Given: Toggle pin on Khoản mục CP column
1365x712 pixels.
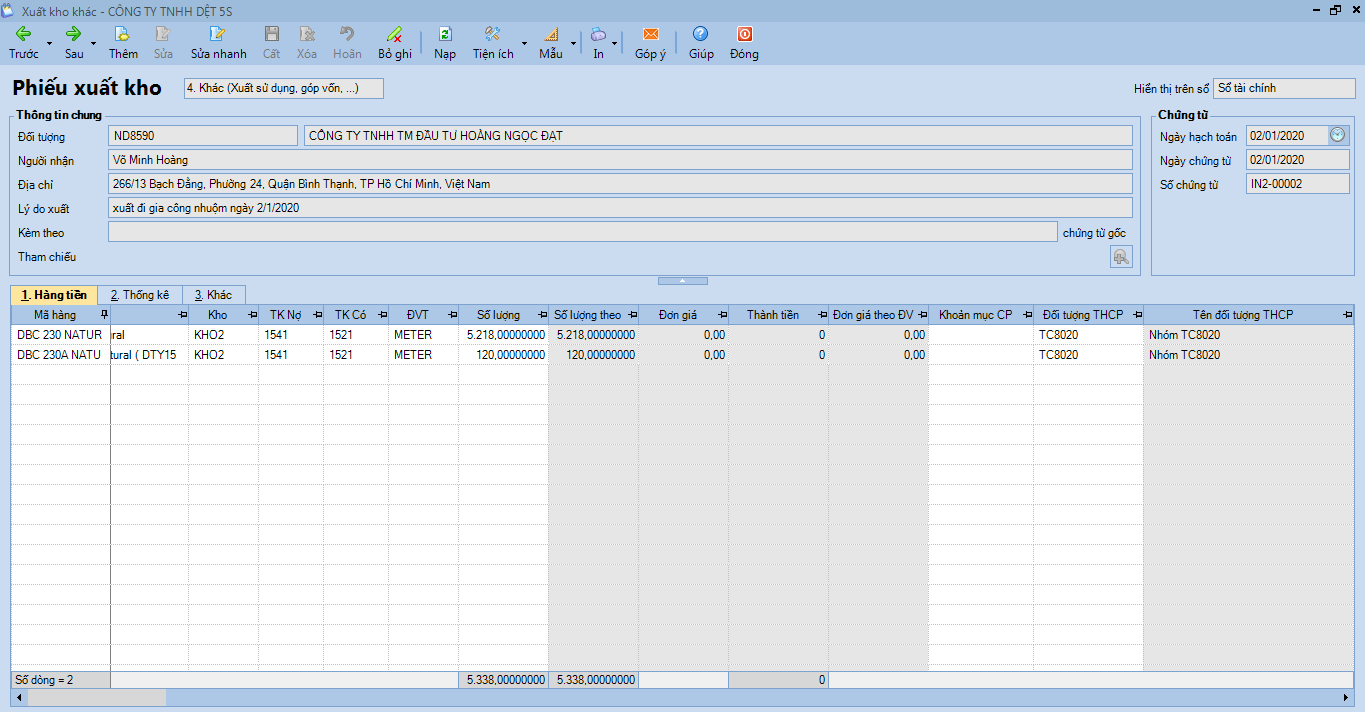Looking at the screenshot, I should click(x=1027, y=315).
